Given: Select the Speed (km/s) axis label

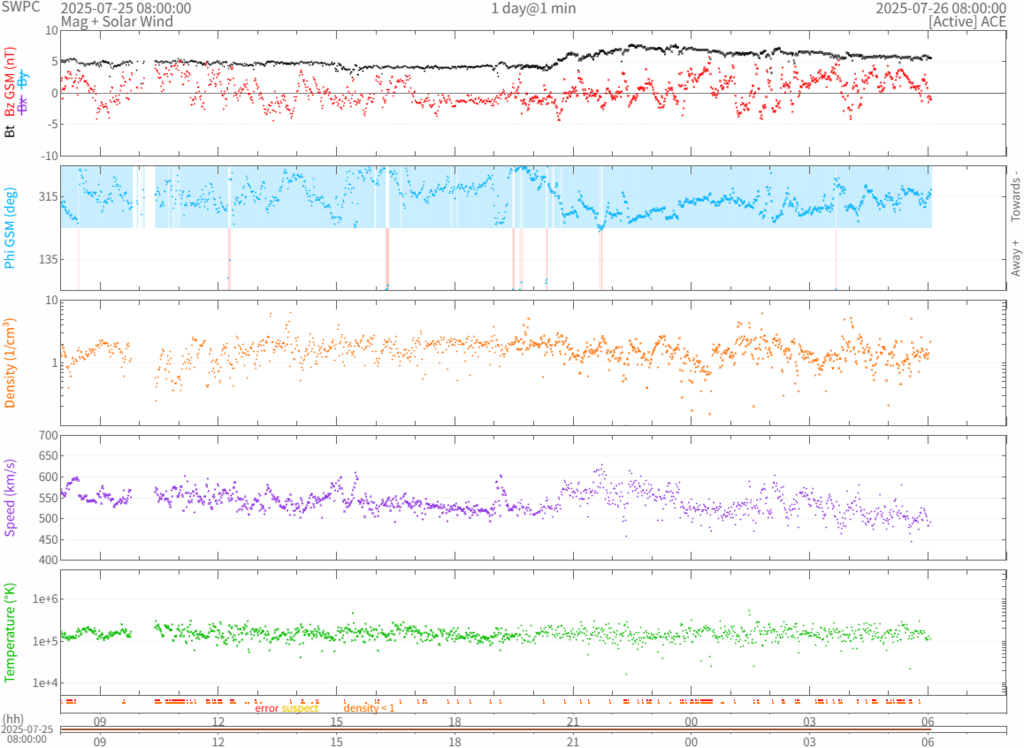Looking at the screenshot, I should (x=11, y=497).
